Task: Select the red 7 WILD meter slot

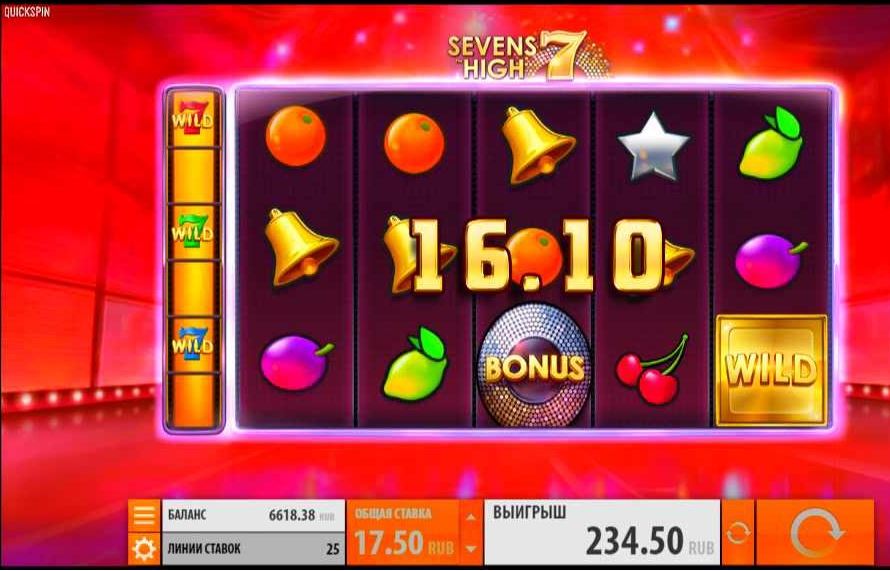Action: point(193,120)
